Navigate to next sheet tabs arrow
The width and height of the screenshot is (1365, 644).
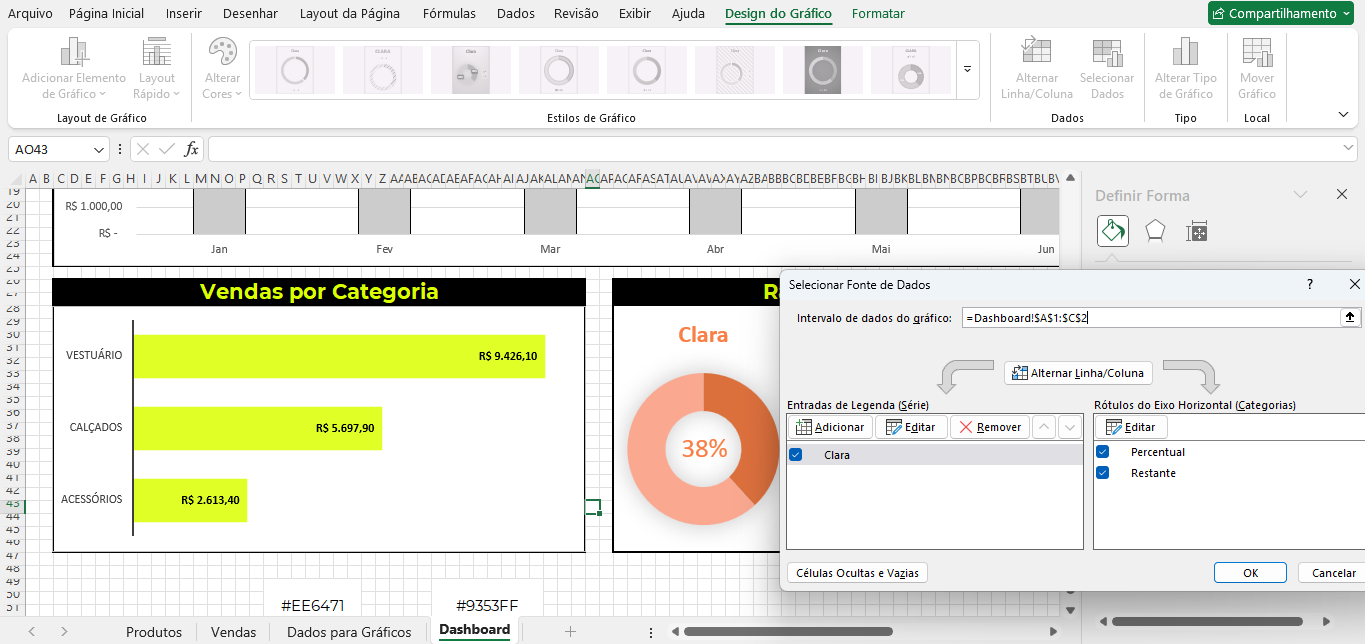click(x=64, y=631)
